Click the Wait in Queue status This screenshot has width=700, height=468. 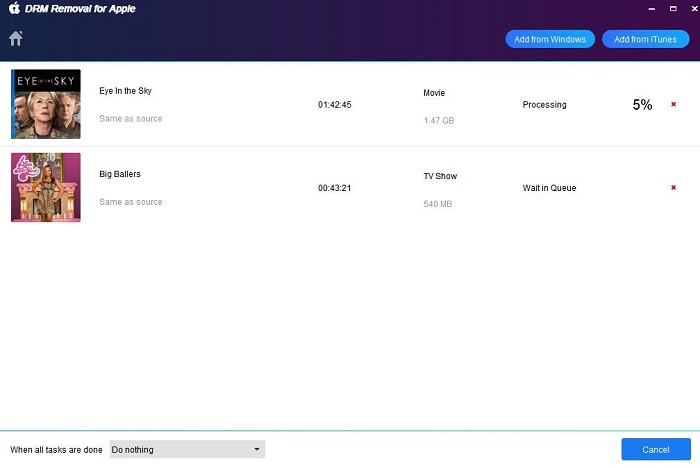pyautogui.click(x=549, y=188)
